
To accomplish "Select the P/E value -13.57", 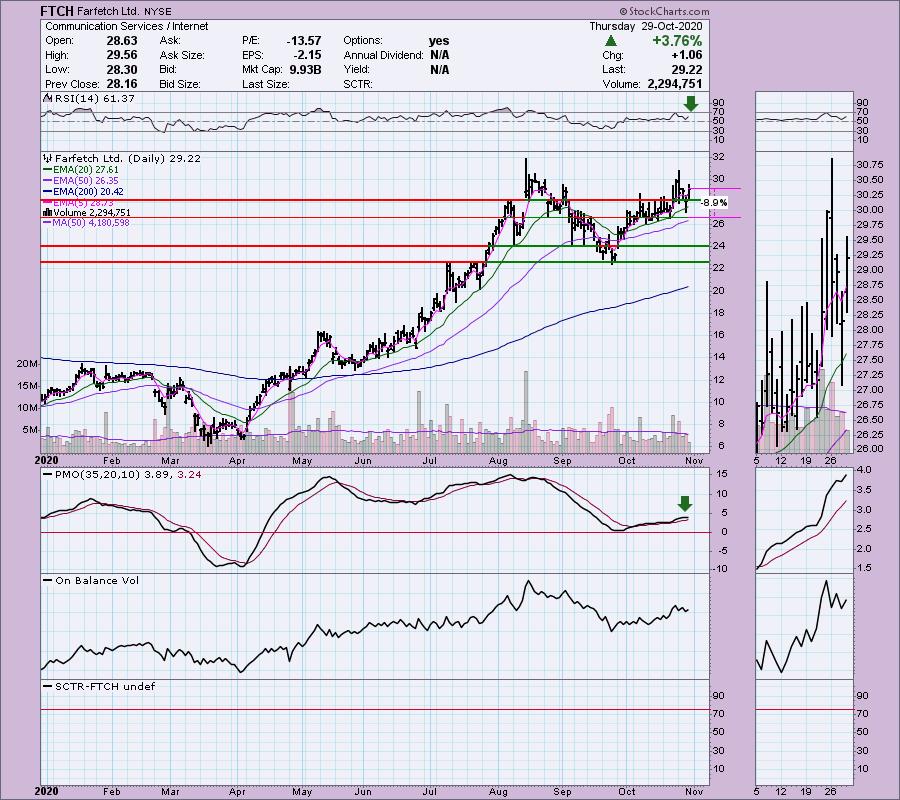I will click(304, 41).
